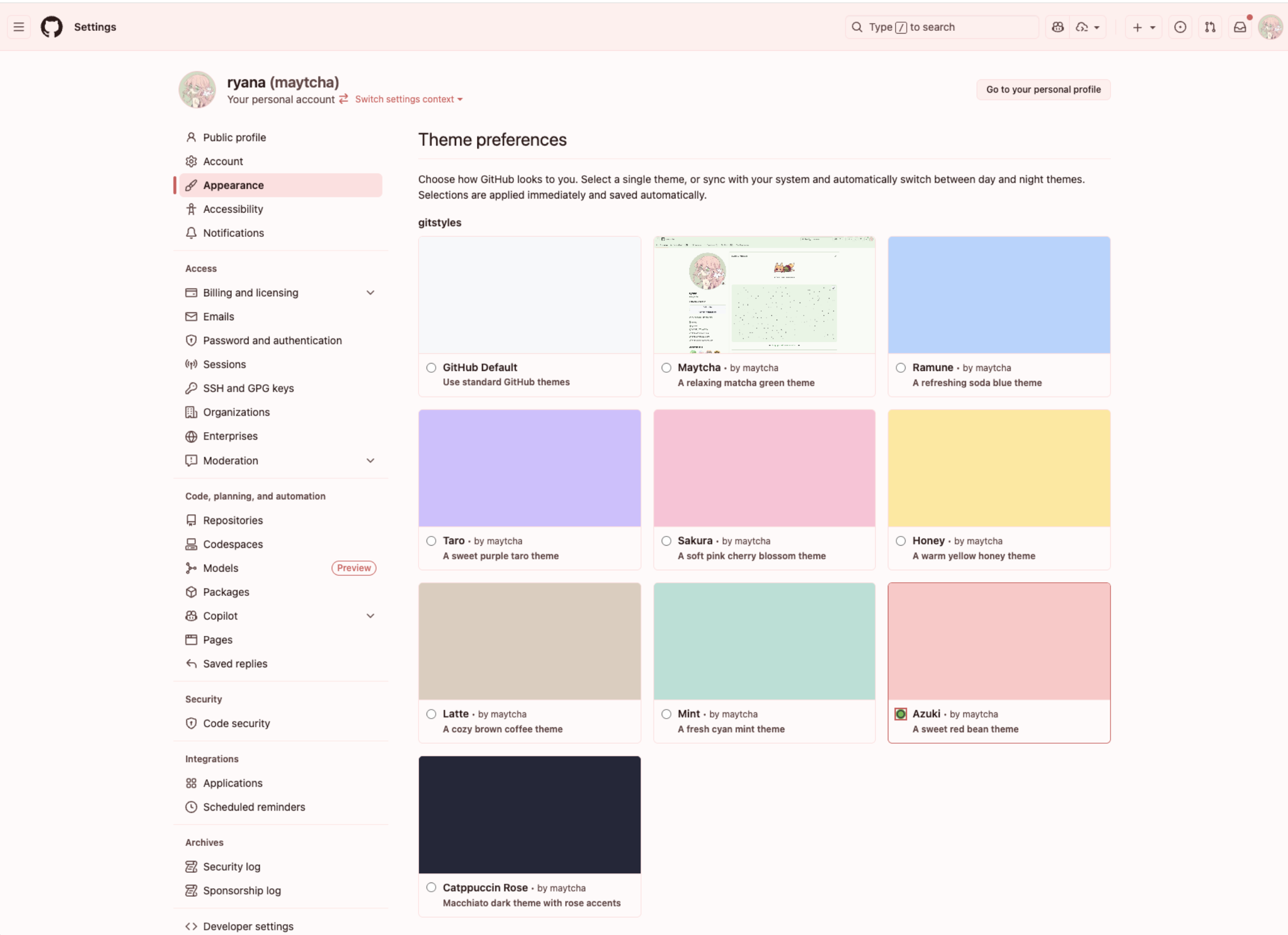This screenshot has height=935, width=1288.
Task: Click the Settings title in header
Action: tap(95, 27)
